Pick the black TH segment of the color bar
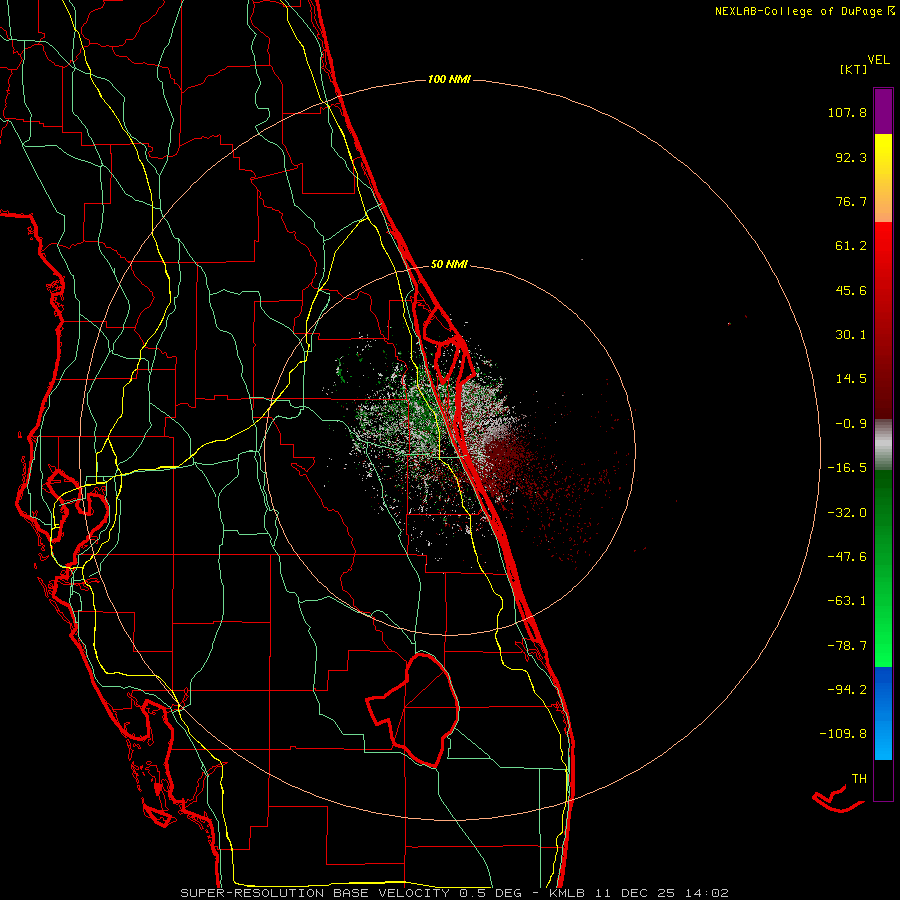 pyautogui.click(x=883, y=780)
